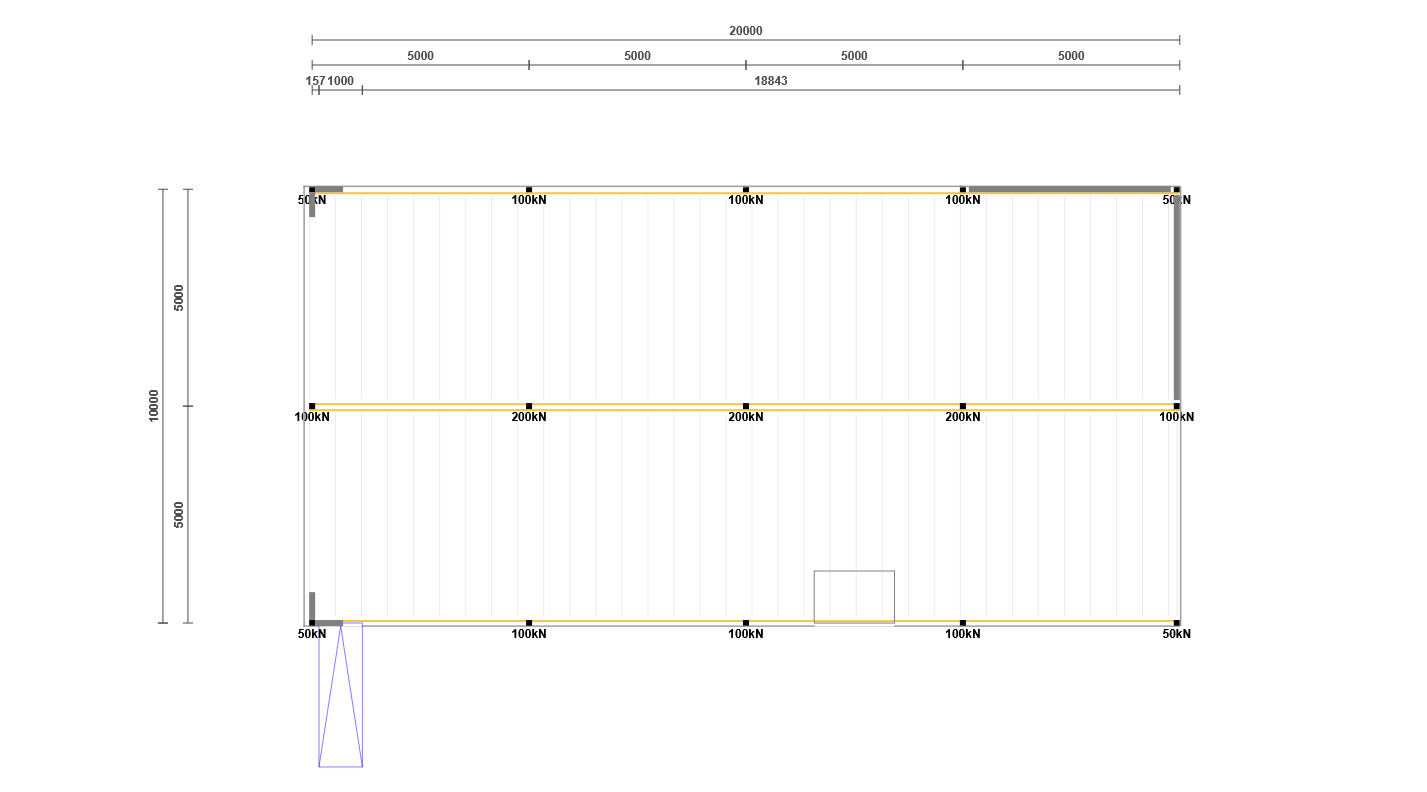
Task: Select the first horizontal 5000 bay dimension
Action: [420, 56]
